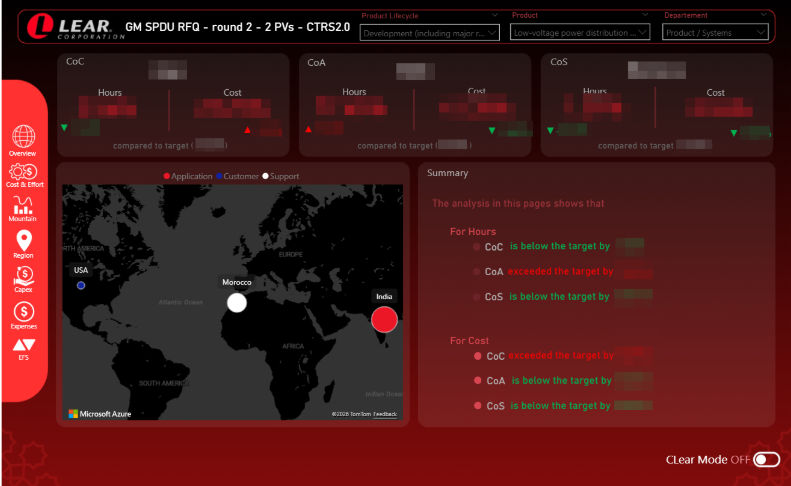This screenshot has width=791, height=486.
Task: Click CoS 'is below the target by' under For Cost
Action: (560, 406)
